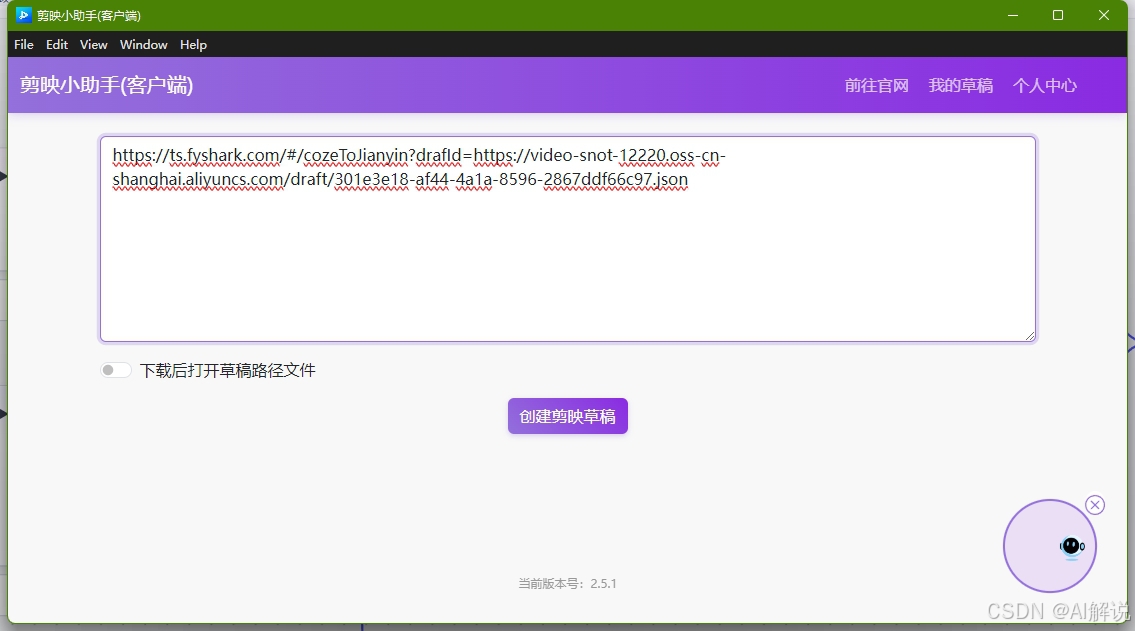Click the 当前版本号：2.5.1 version text
The image size is (1135, 631).
568,583
